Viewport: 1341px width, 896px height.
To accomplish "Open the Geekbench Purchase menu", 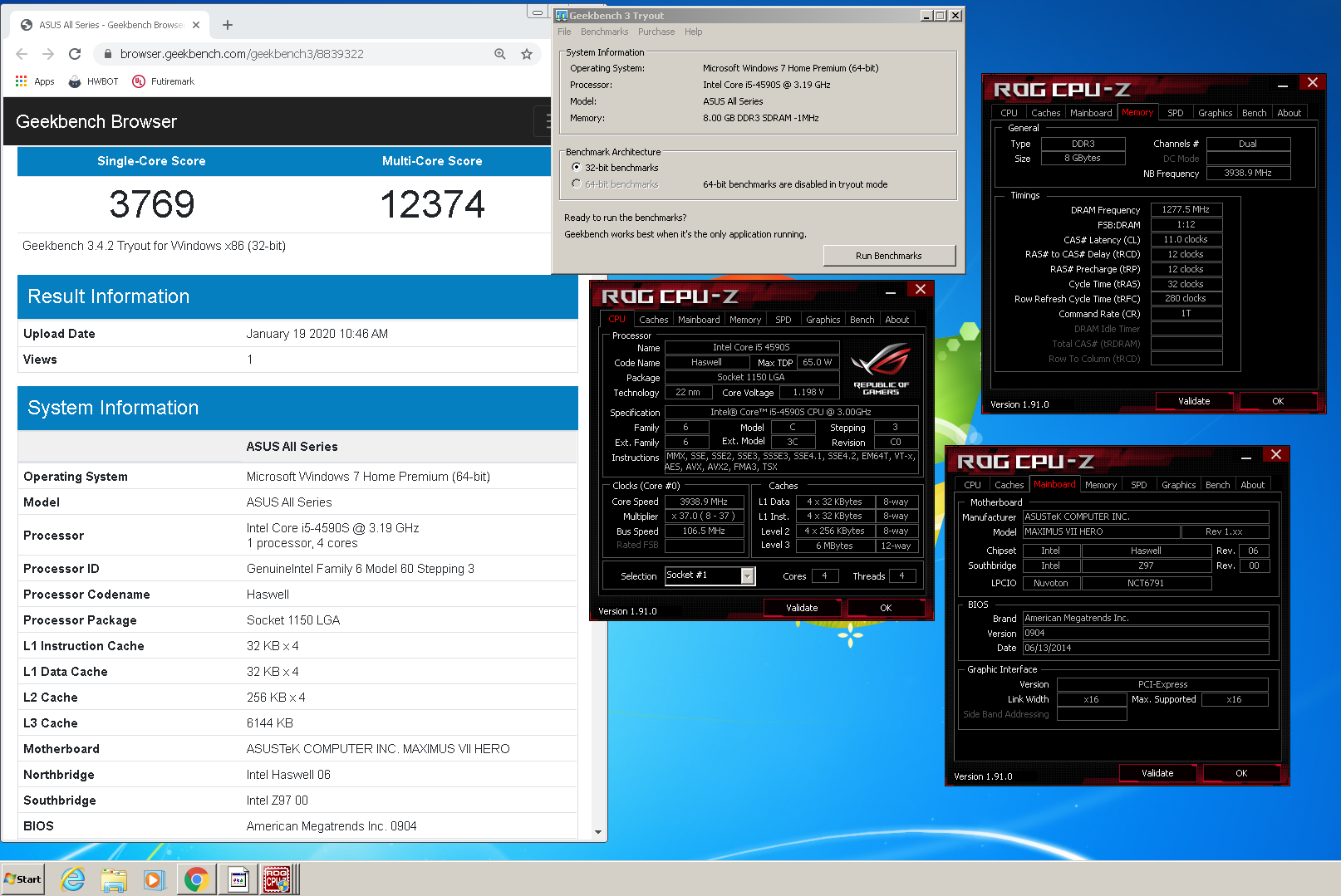I will click(x=656, y=32).
